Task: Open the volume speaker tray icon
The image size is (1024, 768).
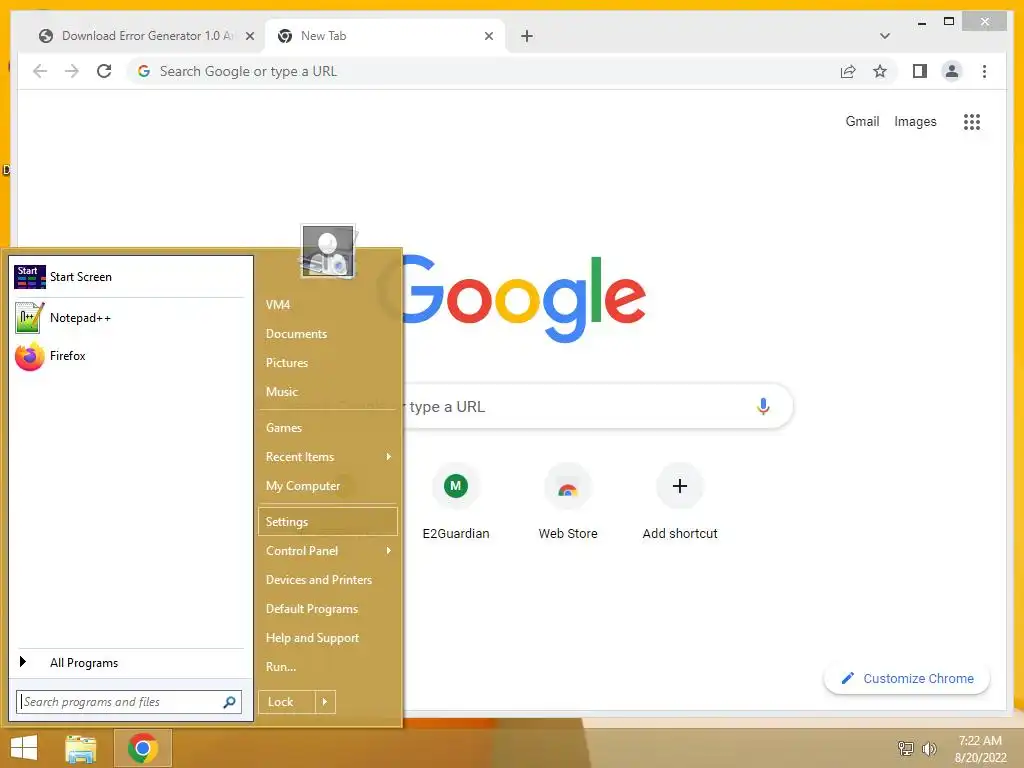Action: 929,748
